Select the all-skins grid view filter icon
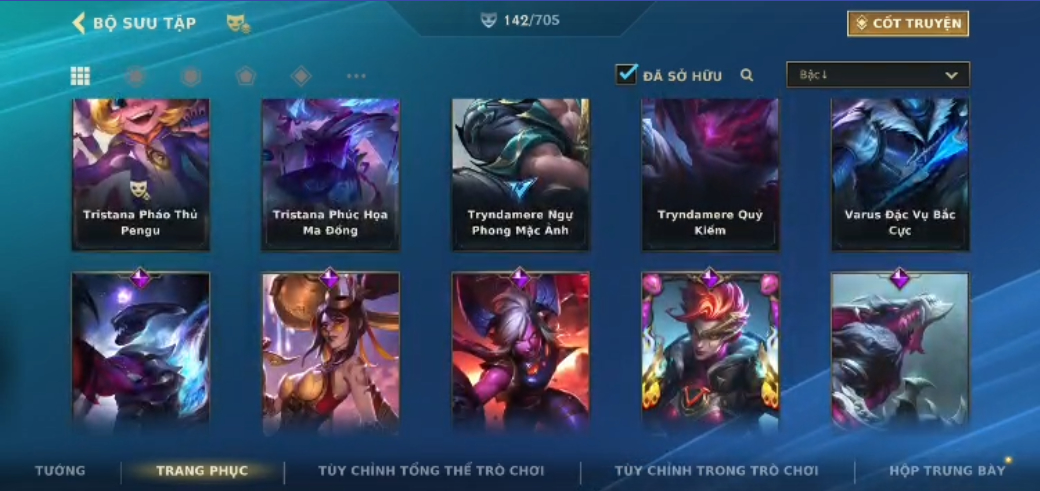This screenshot has height=491, width=1040. tap(80, 76)
